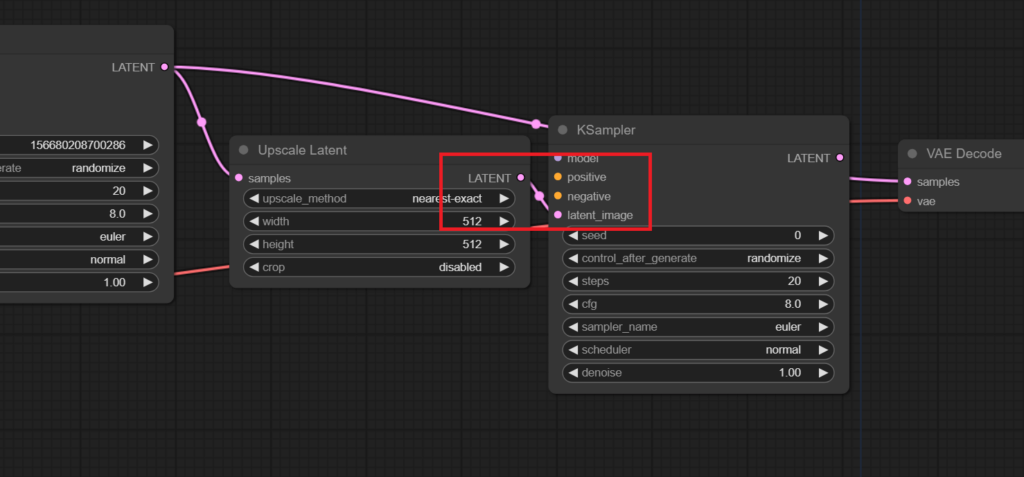Click the LATENT output socket of Upscale Latent
Viewport: 1024px width, 477px height.
coord(520,178)
